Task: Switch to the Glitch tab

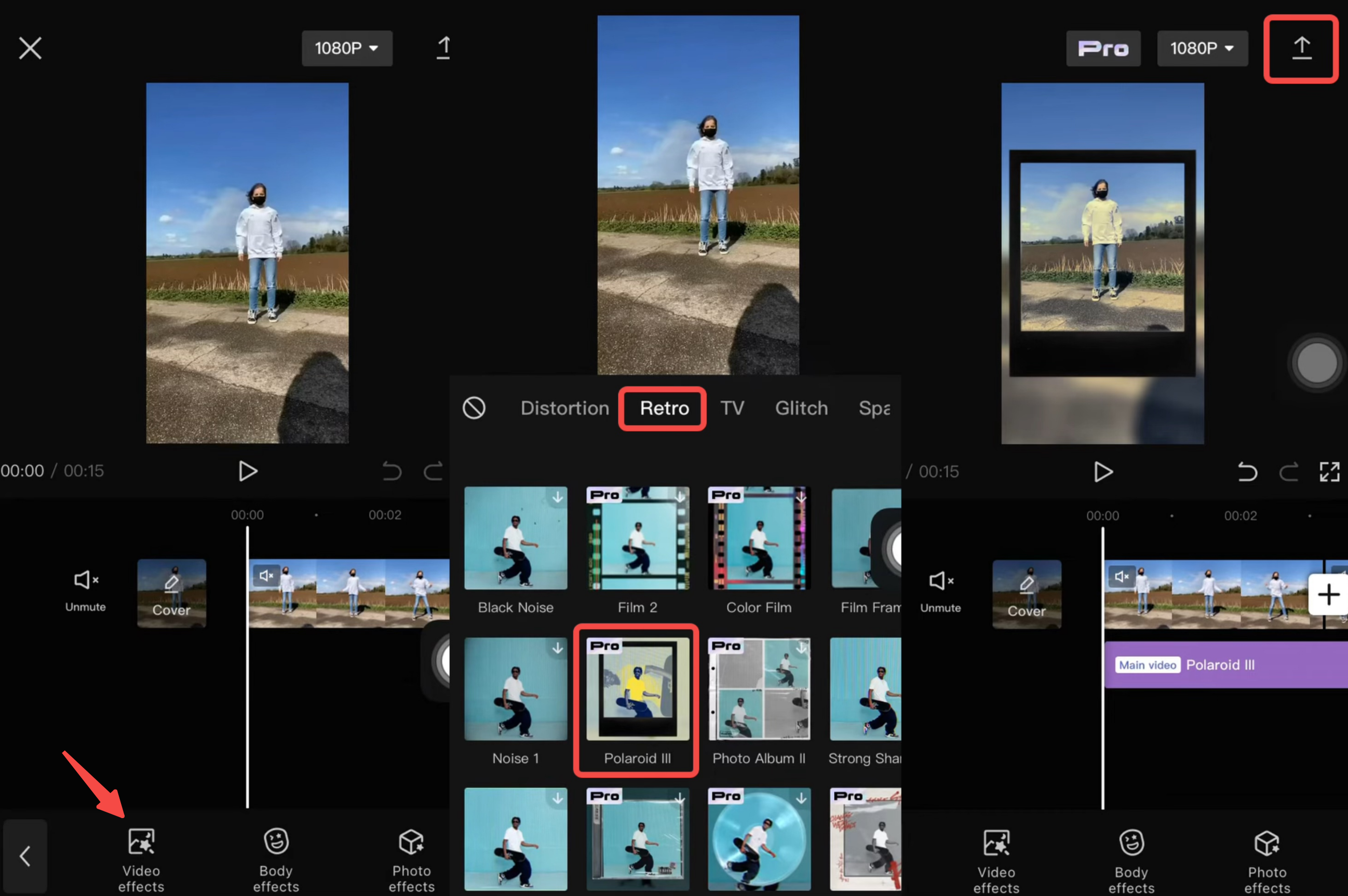Action: point(801,408)
